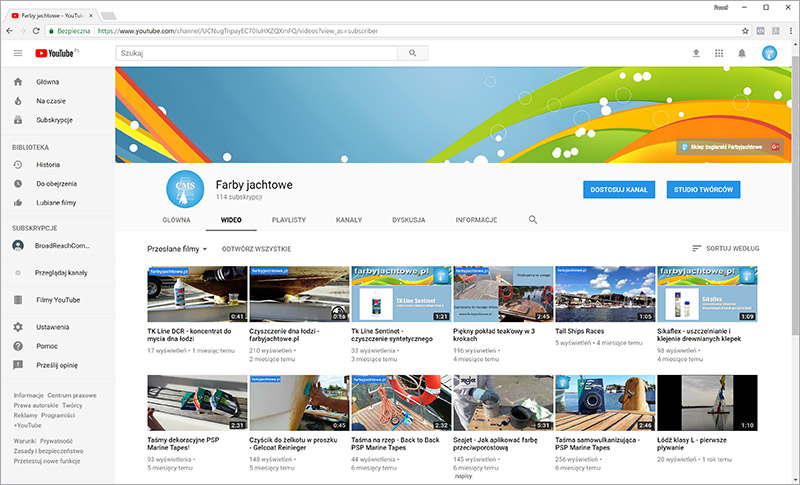Open Prawa autorskie footer link
This screenshot has height=485, width=800.
click(36, 405)
